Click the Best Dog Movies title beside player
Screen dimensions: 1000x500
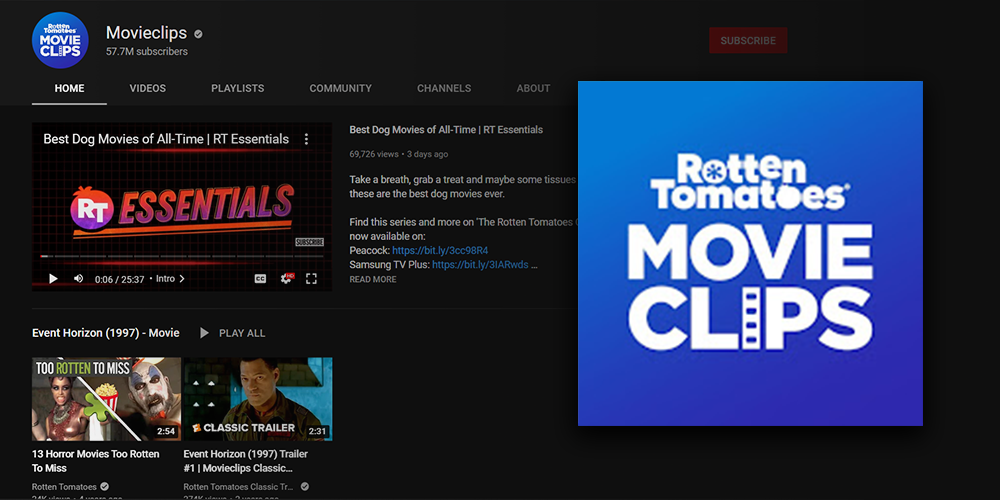446,129
